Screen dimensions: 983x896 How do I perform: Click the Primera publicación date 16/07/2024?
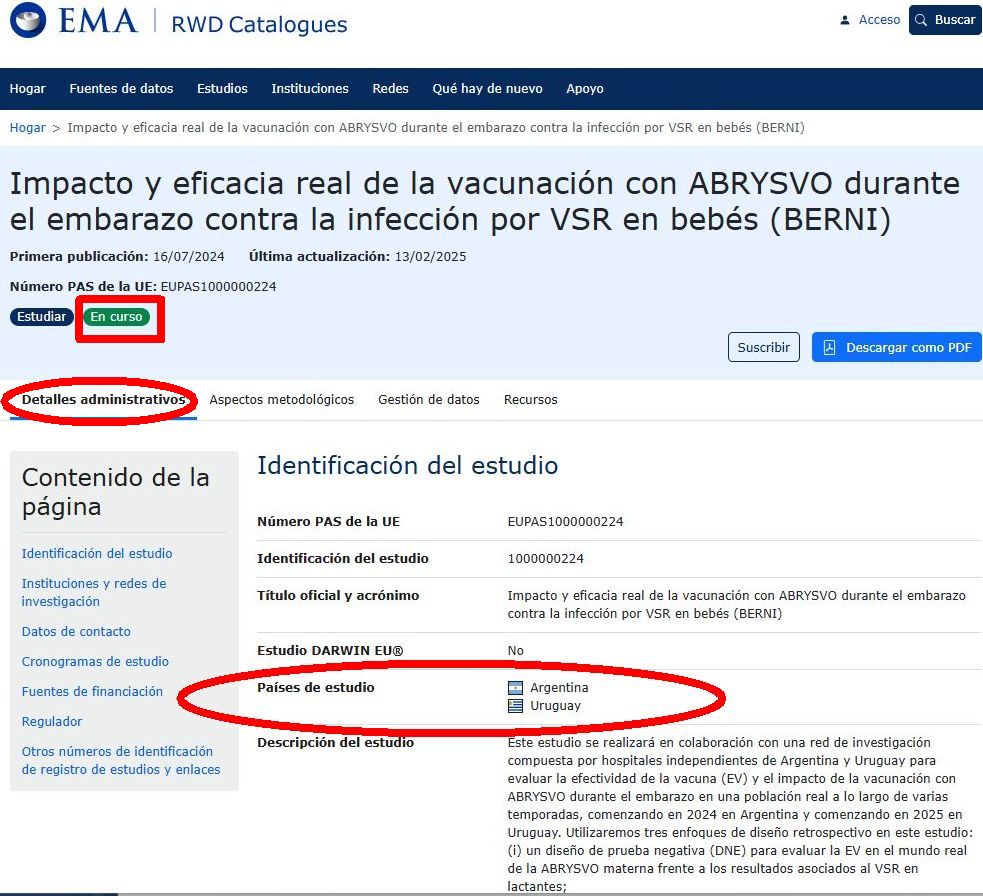click(x=189, y=256)
